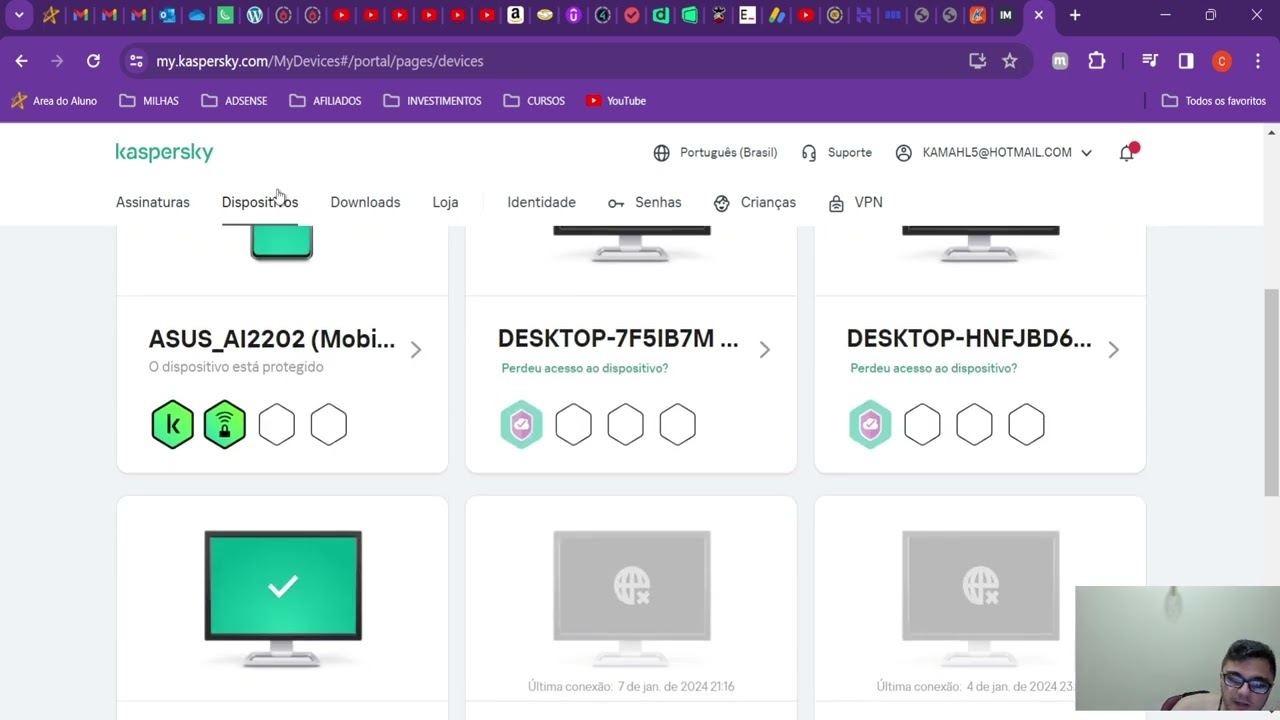Open ASUS_AI2202 device details chevron

pos(416,350)
